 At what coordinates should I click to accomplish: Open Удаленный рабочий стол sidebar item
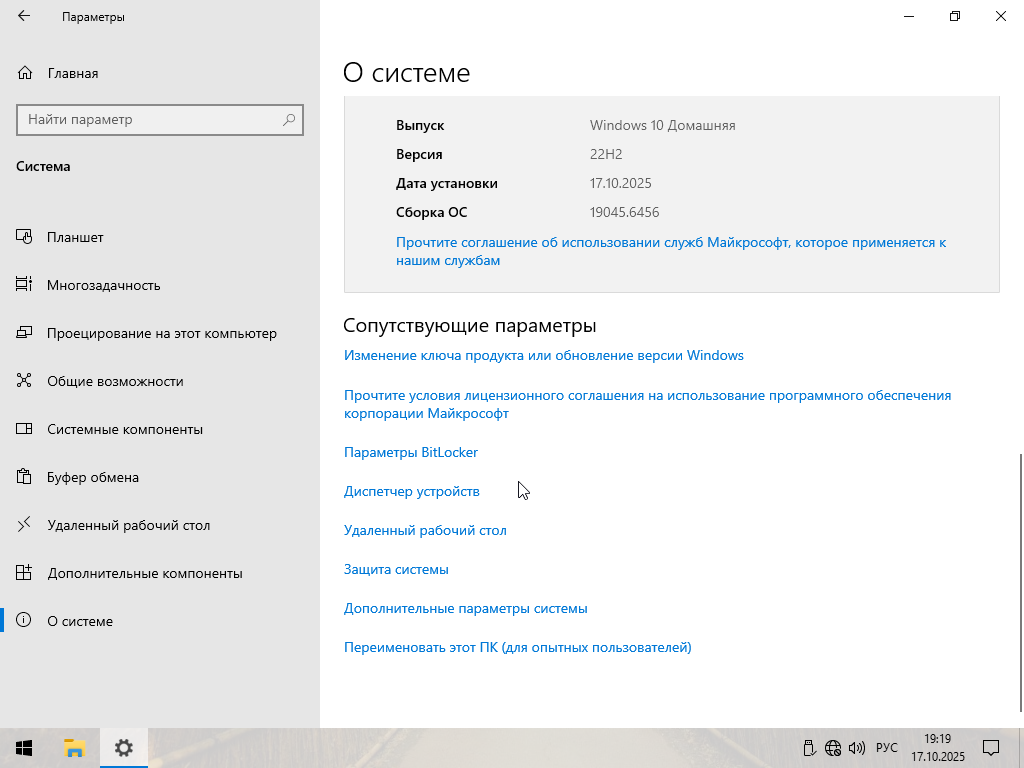tap(128, 525)
